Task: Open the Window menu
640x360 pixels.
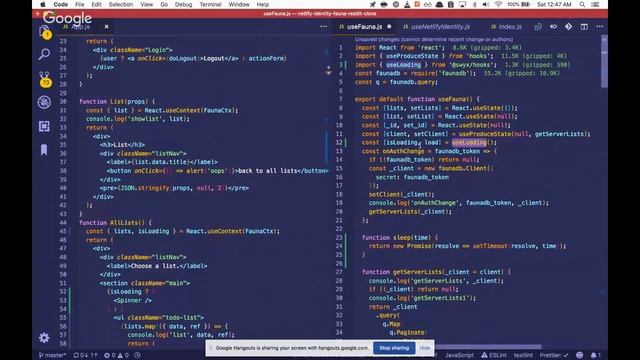Action: click(x=239, y=4)
